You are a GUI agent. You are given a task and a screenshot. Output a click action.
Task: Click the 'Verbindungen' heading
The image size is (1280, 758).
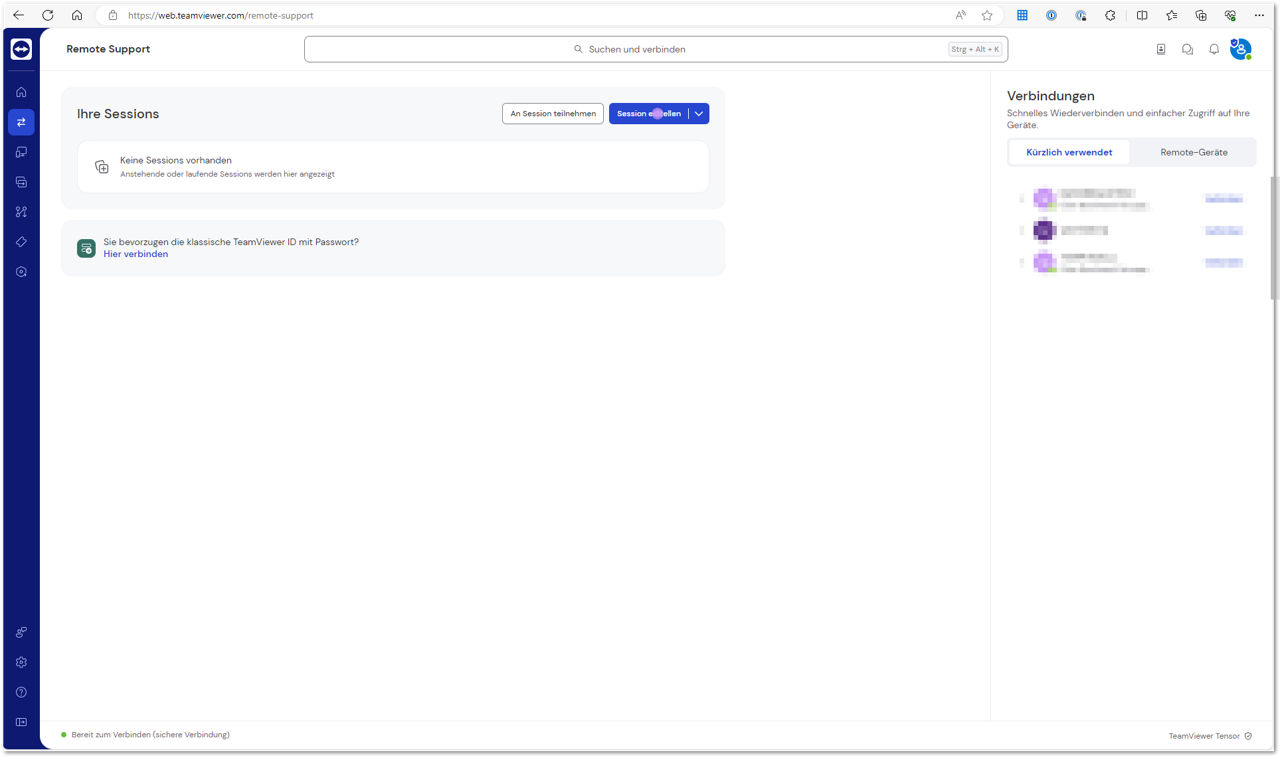coord(1051,96)
